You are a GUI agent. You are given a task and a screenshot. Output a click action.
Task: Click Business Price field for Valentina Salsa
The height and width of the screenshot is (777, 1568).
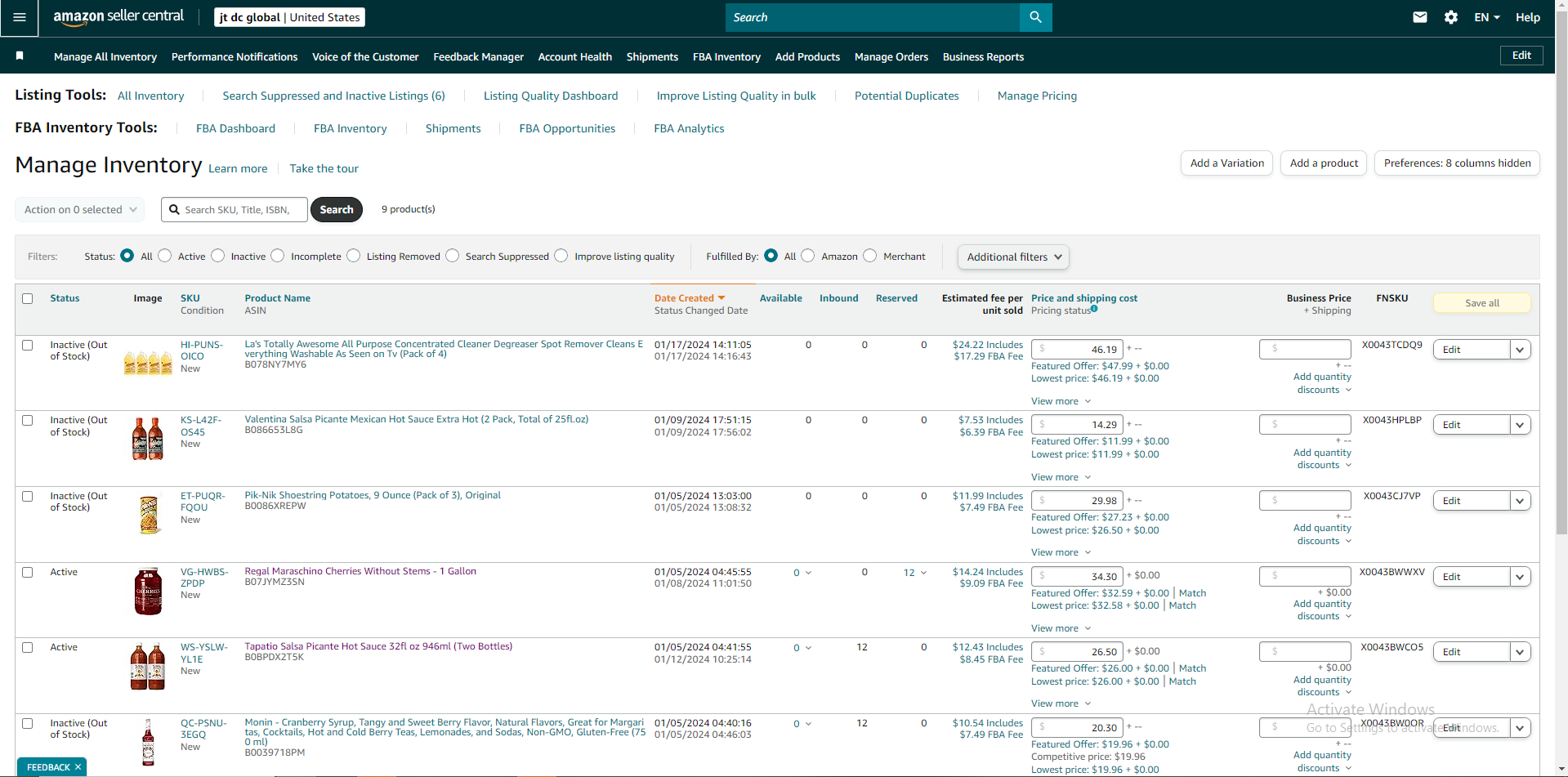pos(1305,424)
